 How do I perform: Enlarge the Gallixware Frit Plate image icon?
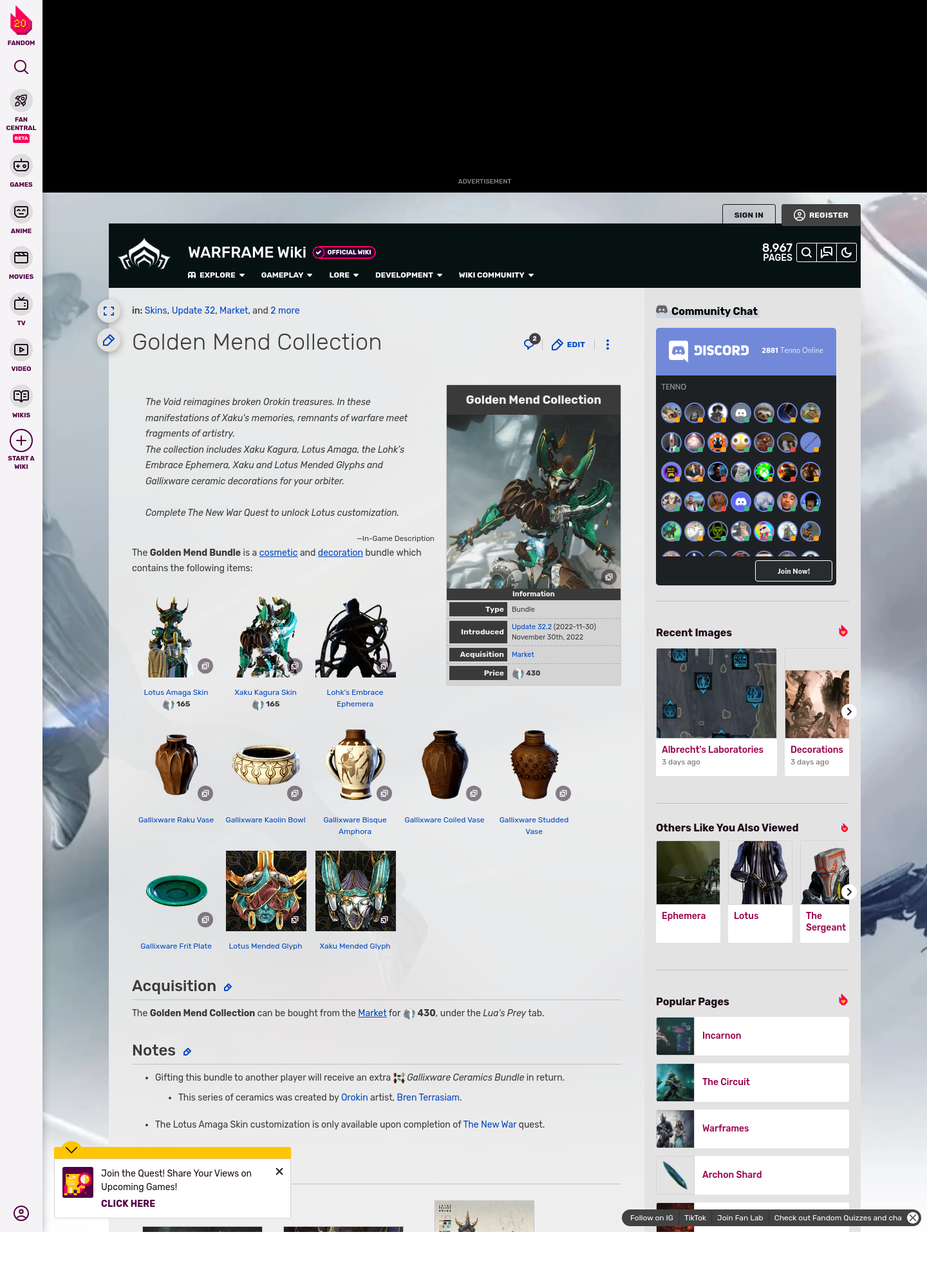coord(205,920)
